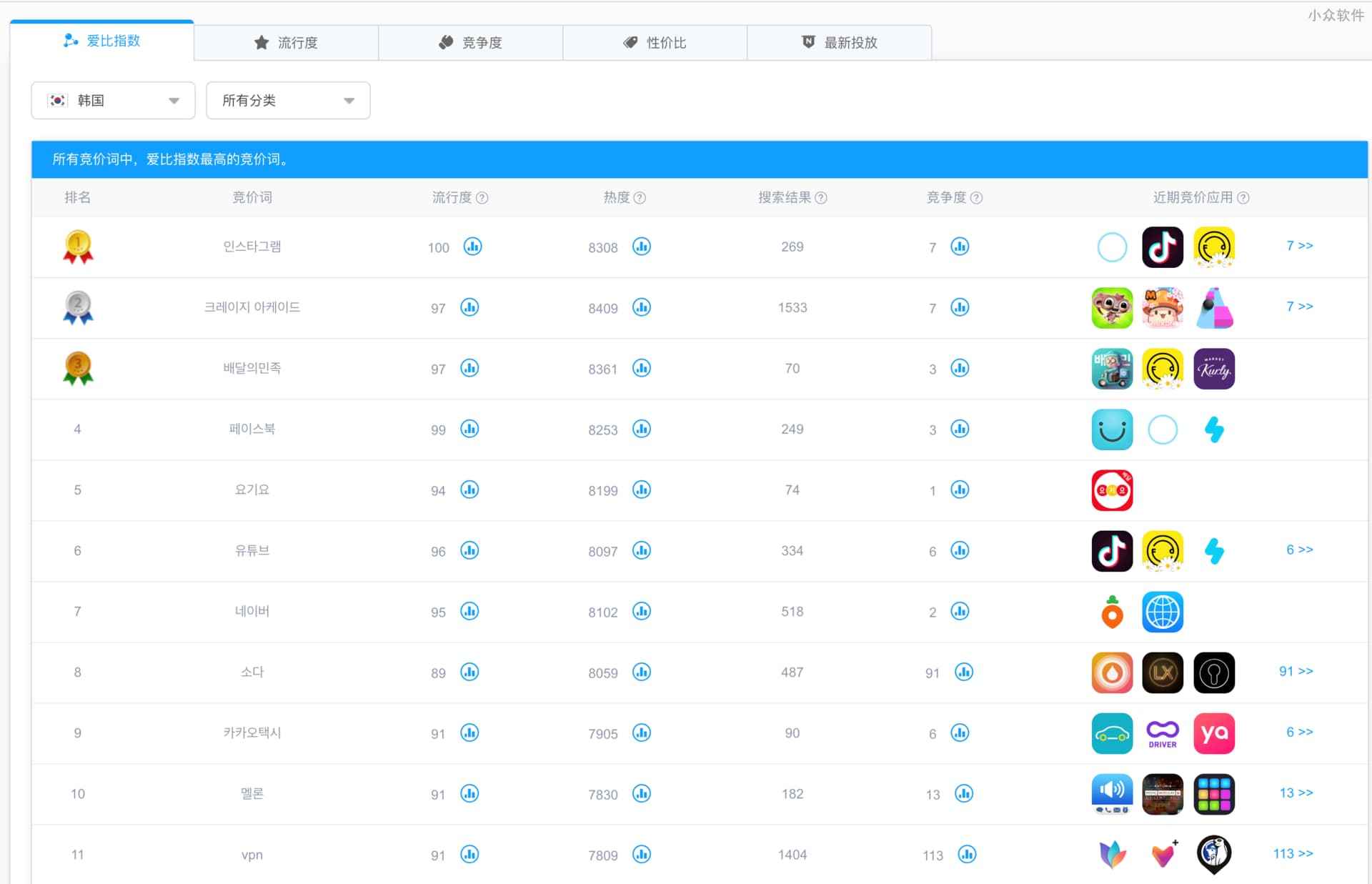Viewport: 1372px width, 884px height.
Task: Click the 搜索结果 column help icon
Action: coord(821,198)
